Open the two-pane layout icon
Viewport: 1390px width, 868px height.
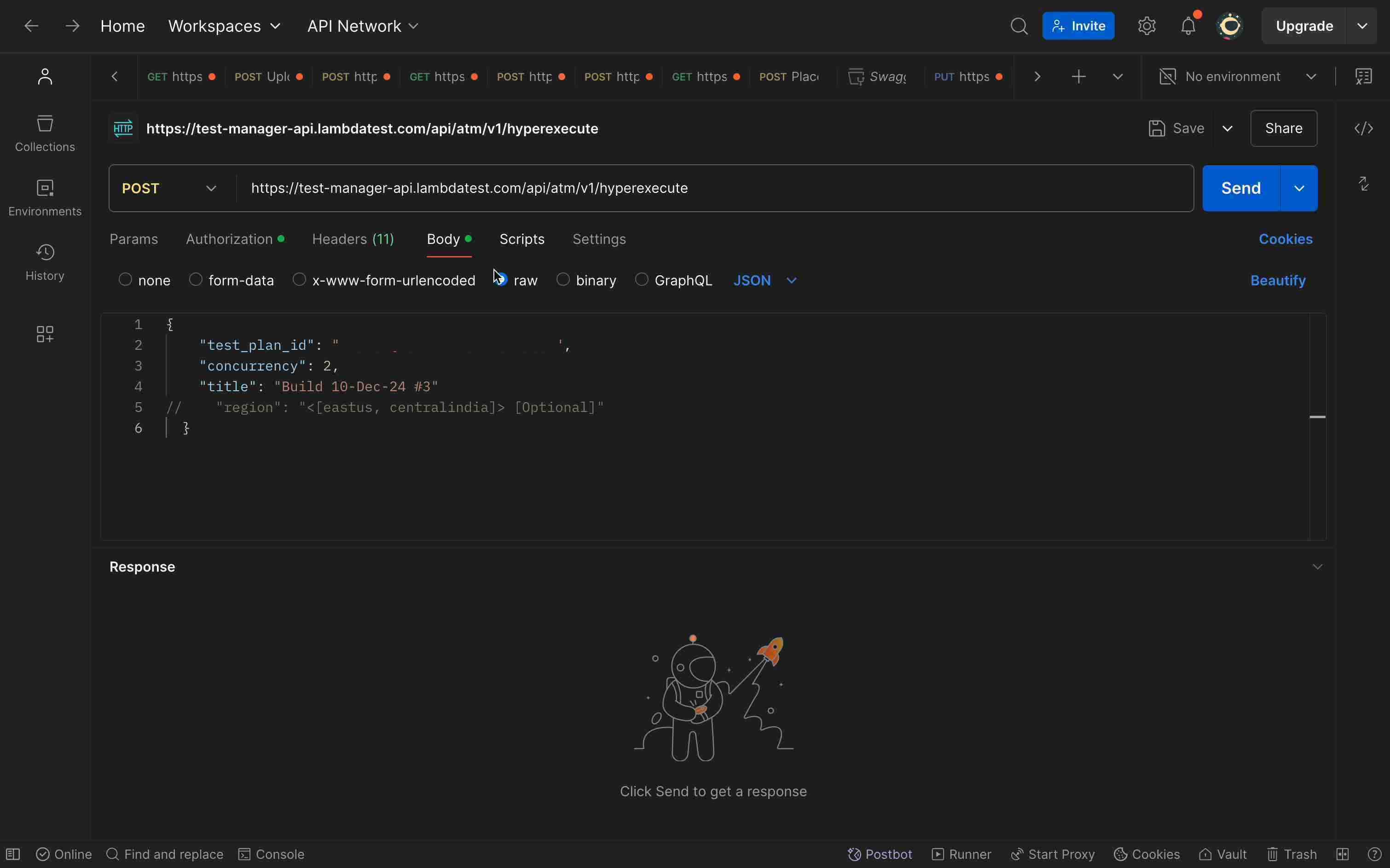click(x=1342, y=854)
